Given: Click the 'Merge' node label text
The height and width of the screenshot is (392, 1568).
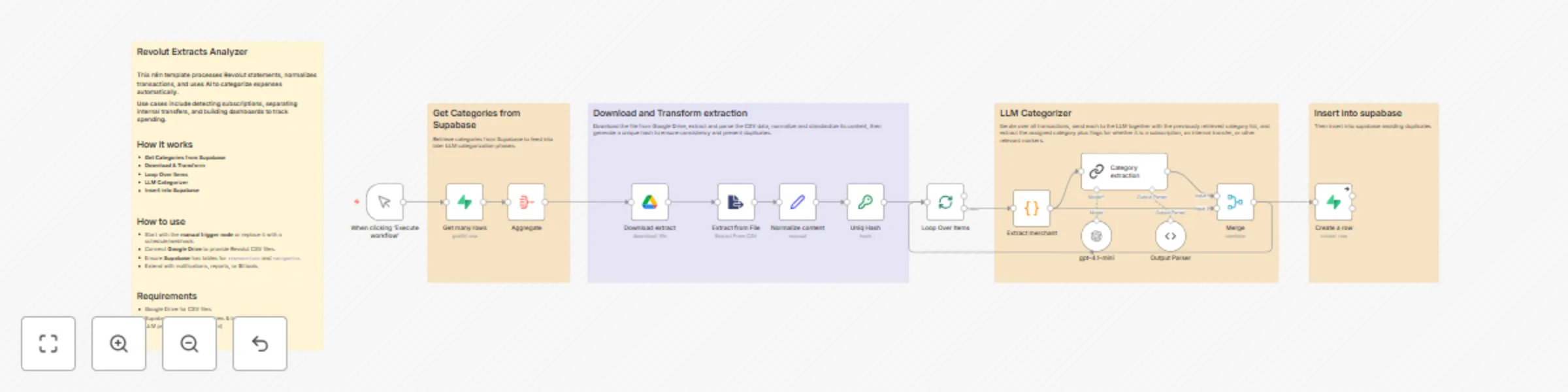Looking at the screenshot, I should click(x=1235, y=228).
